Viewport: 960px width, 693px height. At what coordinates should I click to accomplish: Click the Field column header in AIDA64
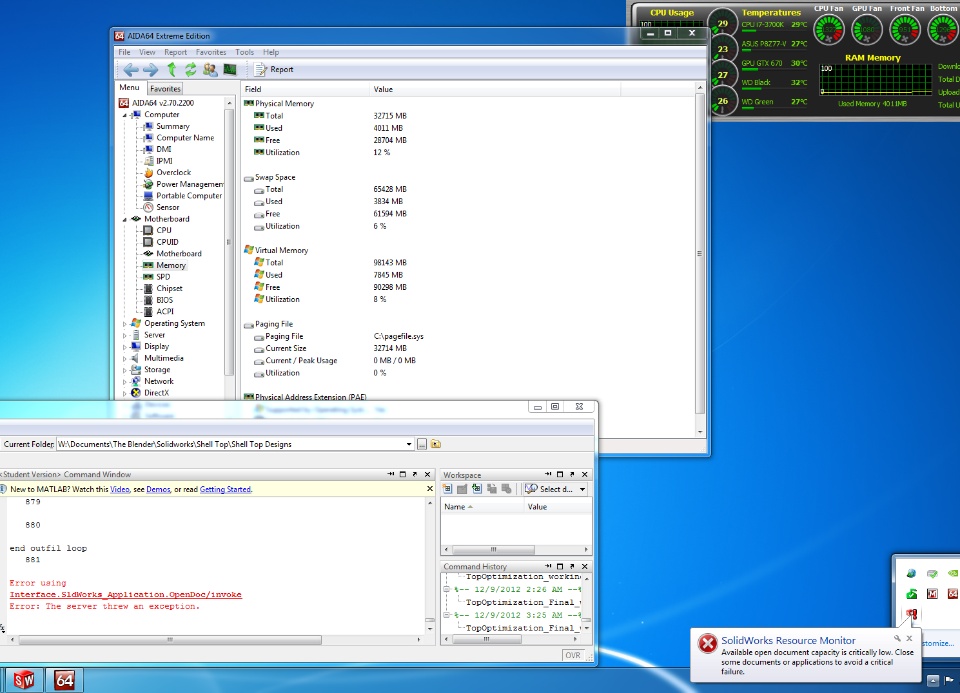pyautogui.click(x=306, y=89)
